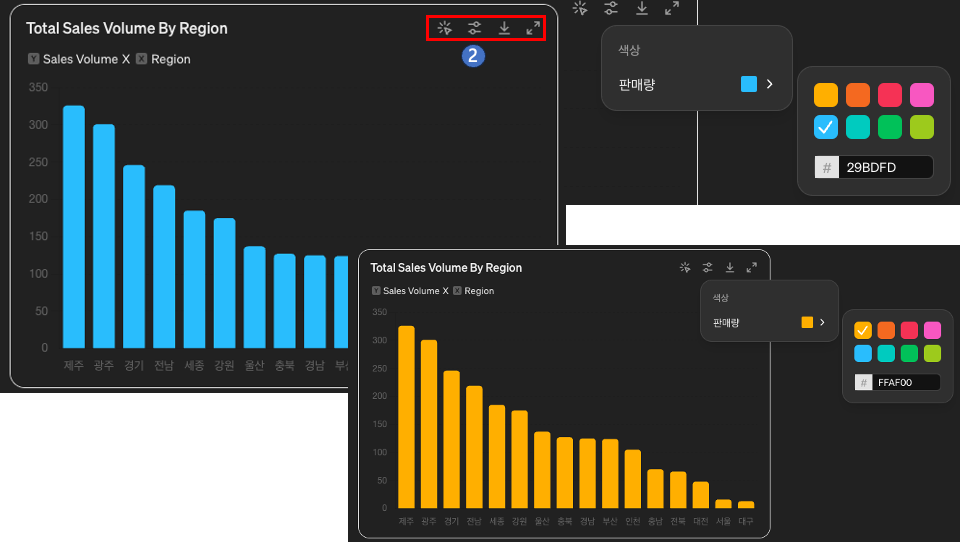Download the orange bar chart
Image resolution: width=960 pixels, height=542 pixels.
coord(730,267)
